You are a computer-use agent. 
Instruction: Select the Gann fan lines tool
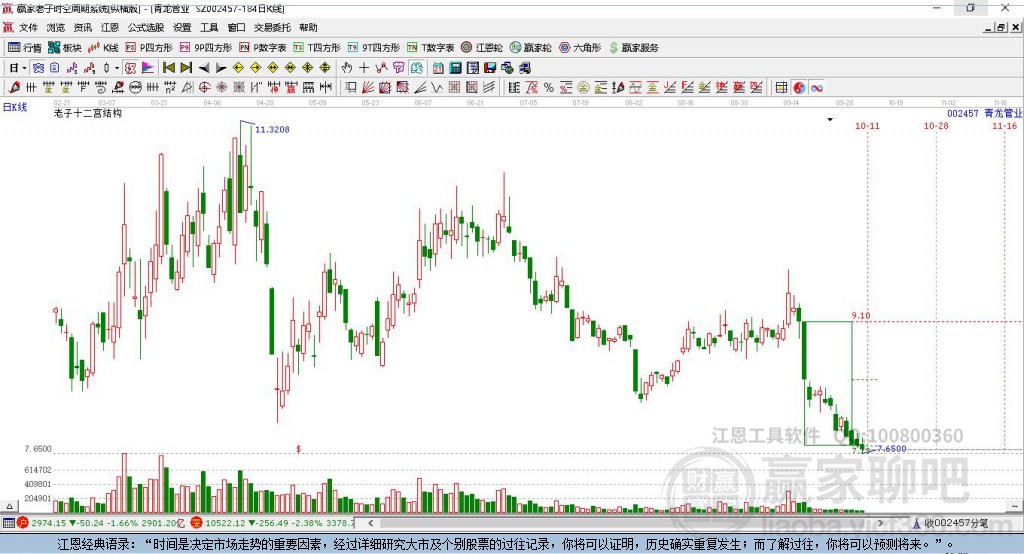tap(368, 87)
